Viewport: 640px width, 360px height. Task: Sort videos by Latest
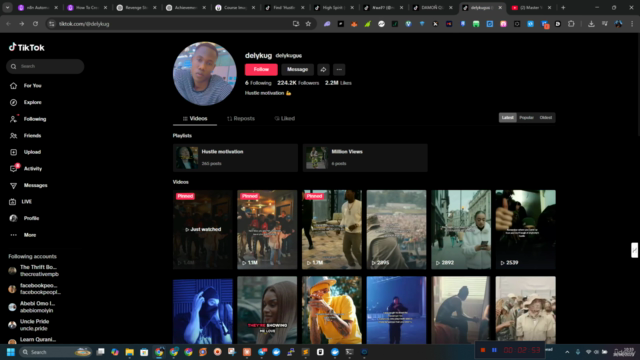click(507, 118)
